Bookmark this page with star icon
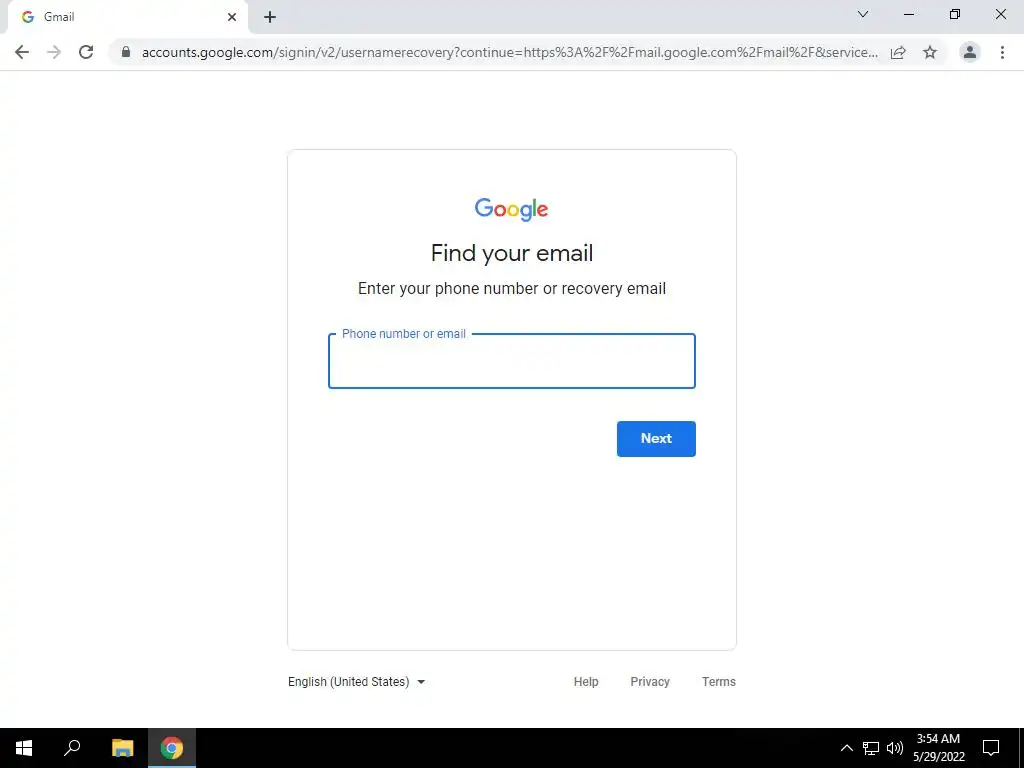Image resolution: width=1024 pixels, height=768 pixels. (x=930, y=52)
